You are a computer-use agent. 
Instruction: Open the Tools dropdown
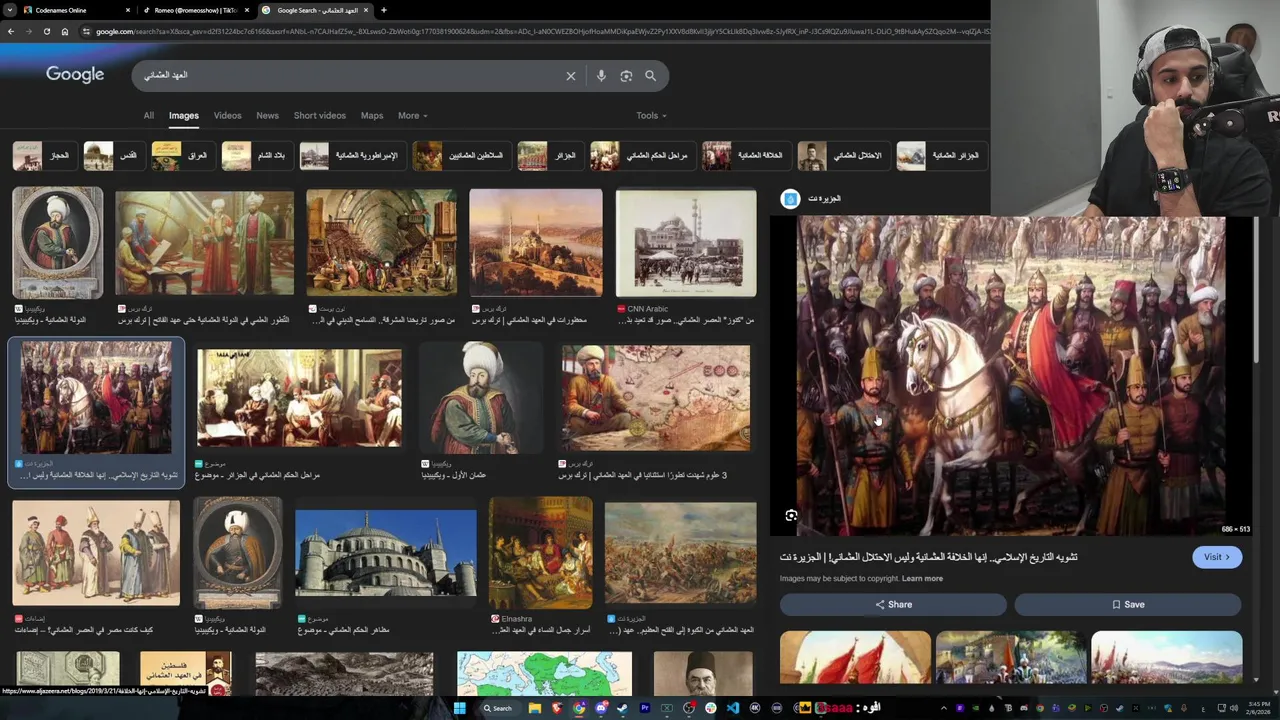tap(651, 115)
